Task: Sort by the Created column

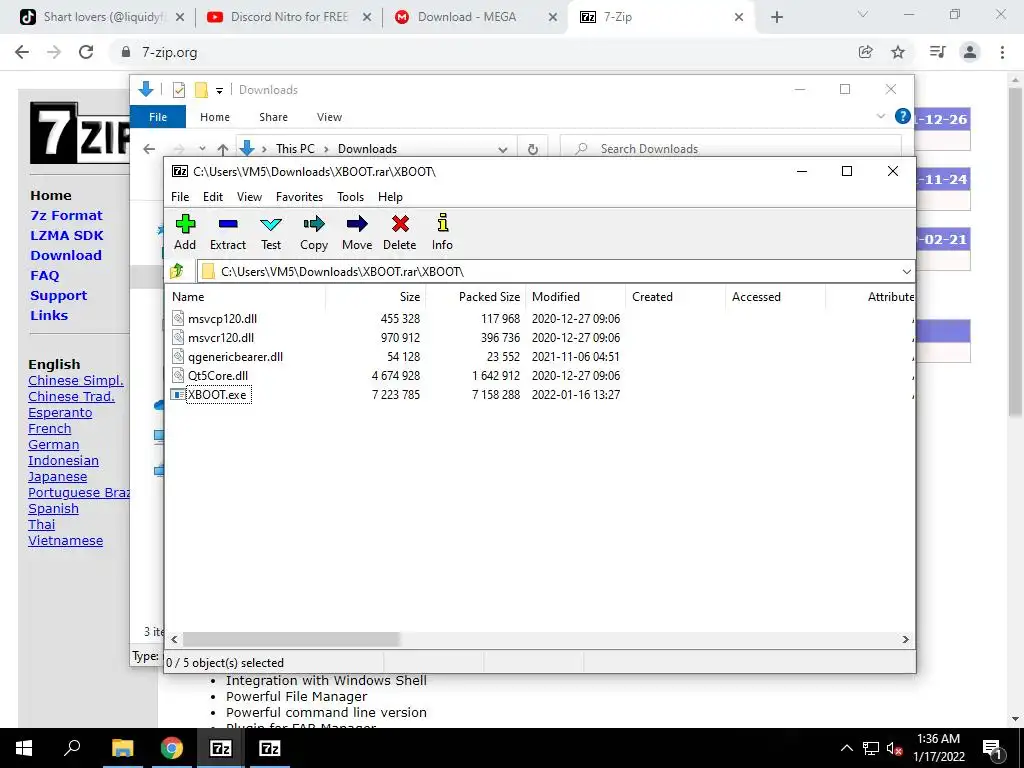Action: click(675, 296)
